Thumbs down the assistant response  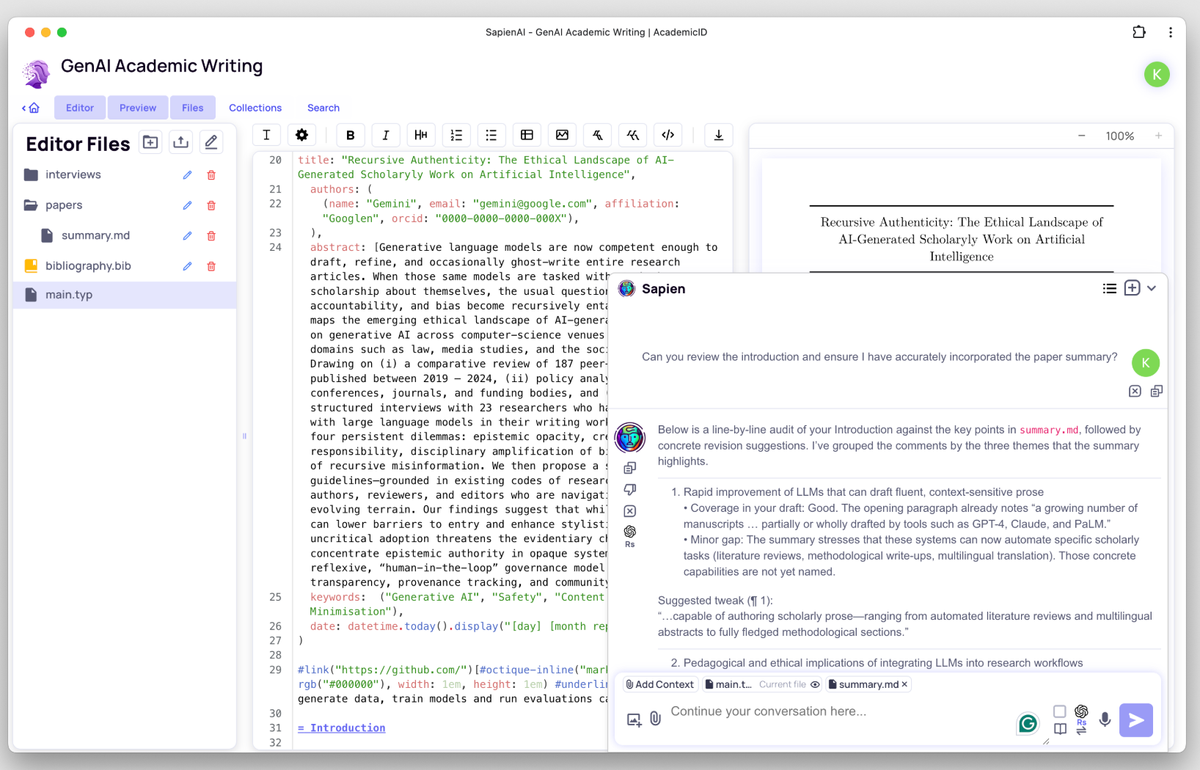pyautogui.click(x=630, y=490)
